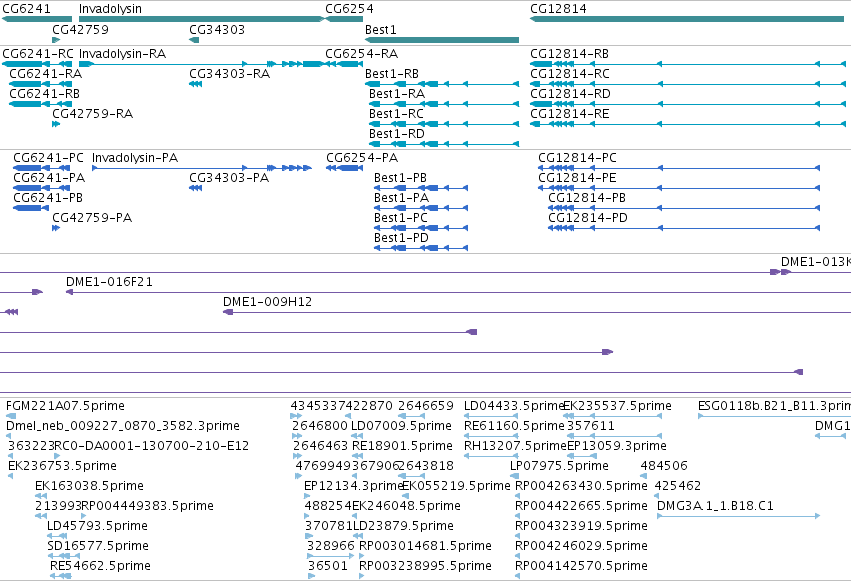Click EST RP003014681.5prime
The image size is (851, 581).
pyautogui.click(x=426, y=546)
